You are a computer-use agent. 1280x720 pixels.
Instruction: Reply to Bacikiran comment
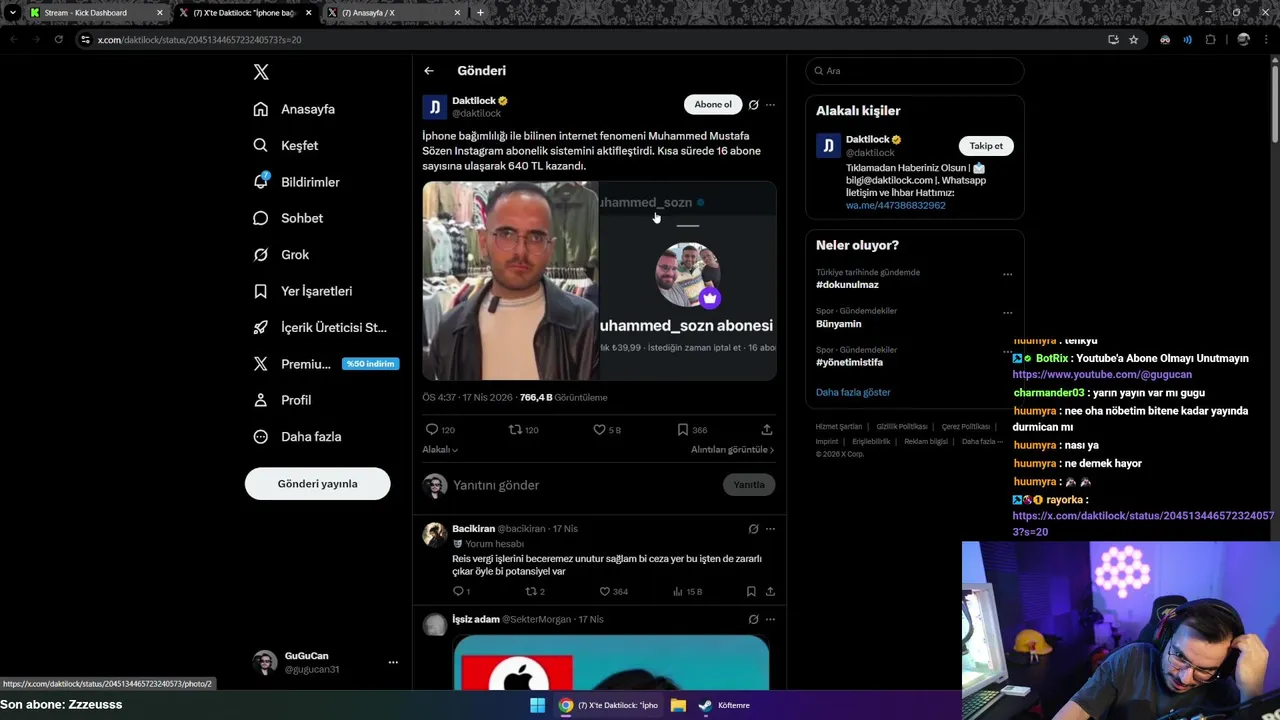coord(461,592)
